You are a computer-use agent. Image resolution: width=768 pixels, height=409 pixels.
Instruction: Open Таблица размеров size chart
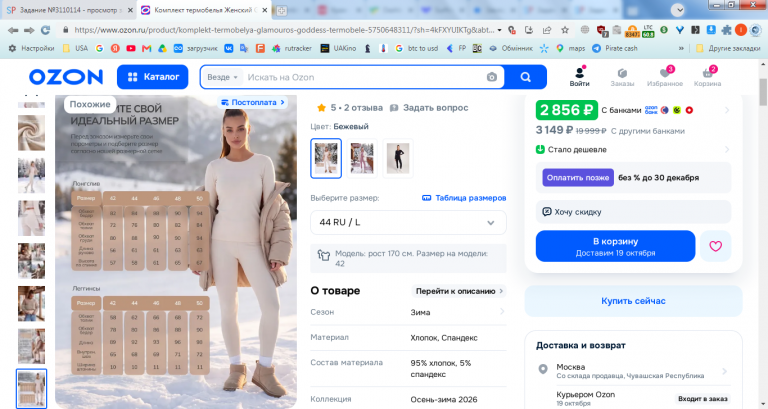(464, 198)
